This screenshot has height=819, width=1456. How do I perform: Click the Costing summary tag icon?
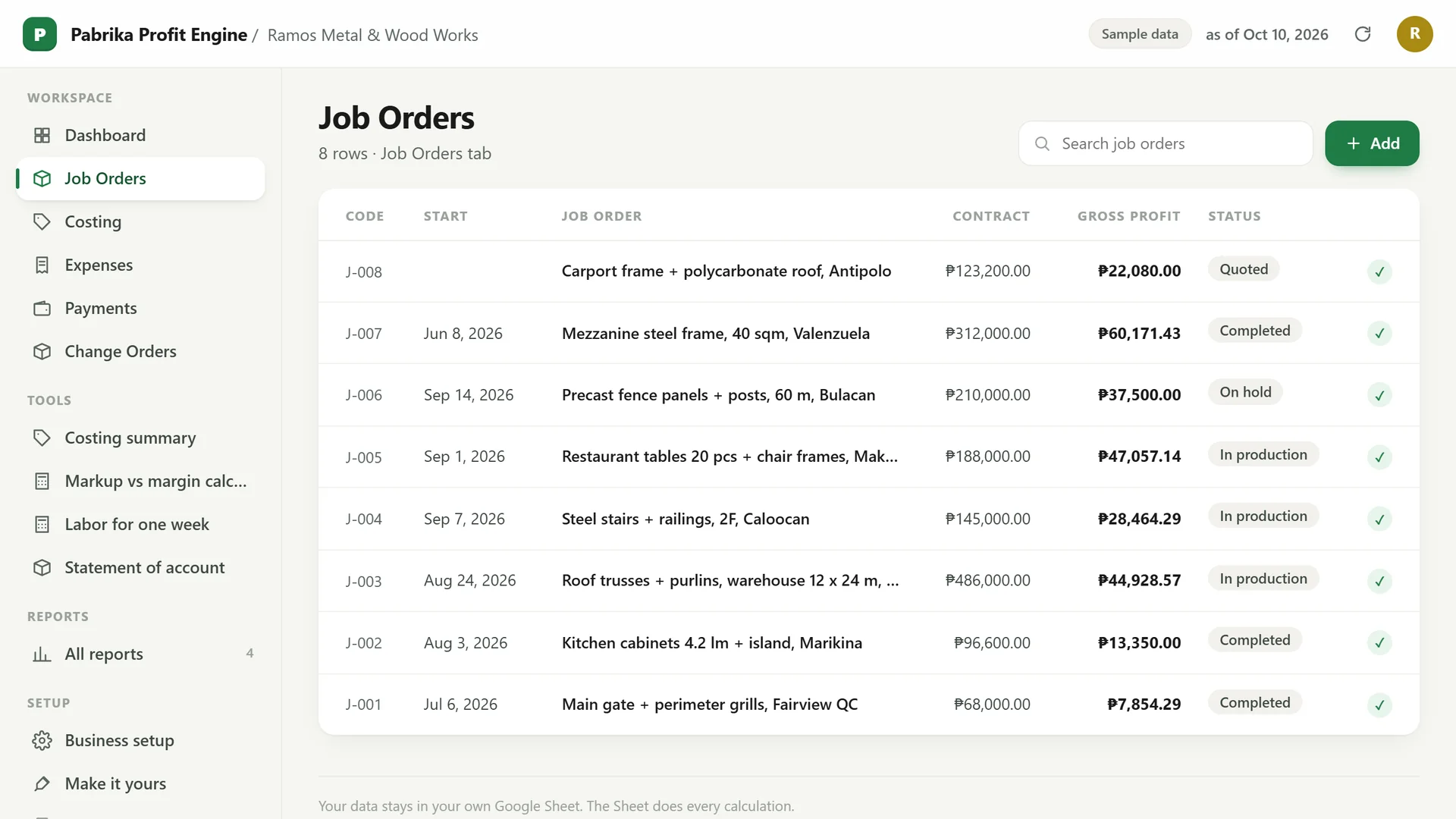click(x=42, y=438)
